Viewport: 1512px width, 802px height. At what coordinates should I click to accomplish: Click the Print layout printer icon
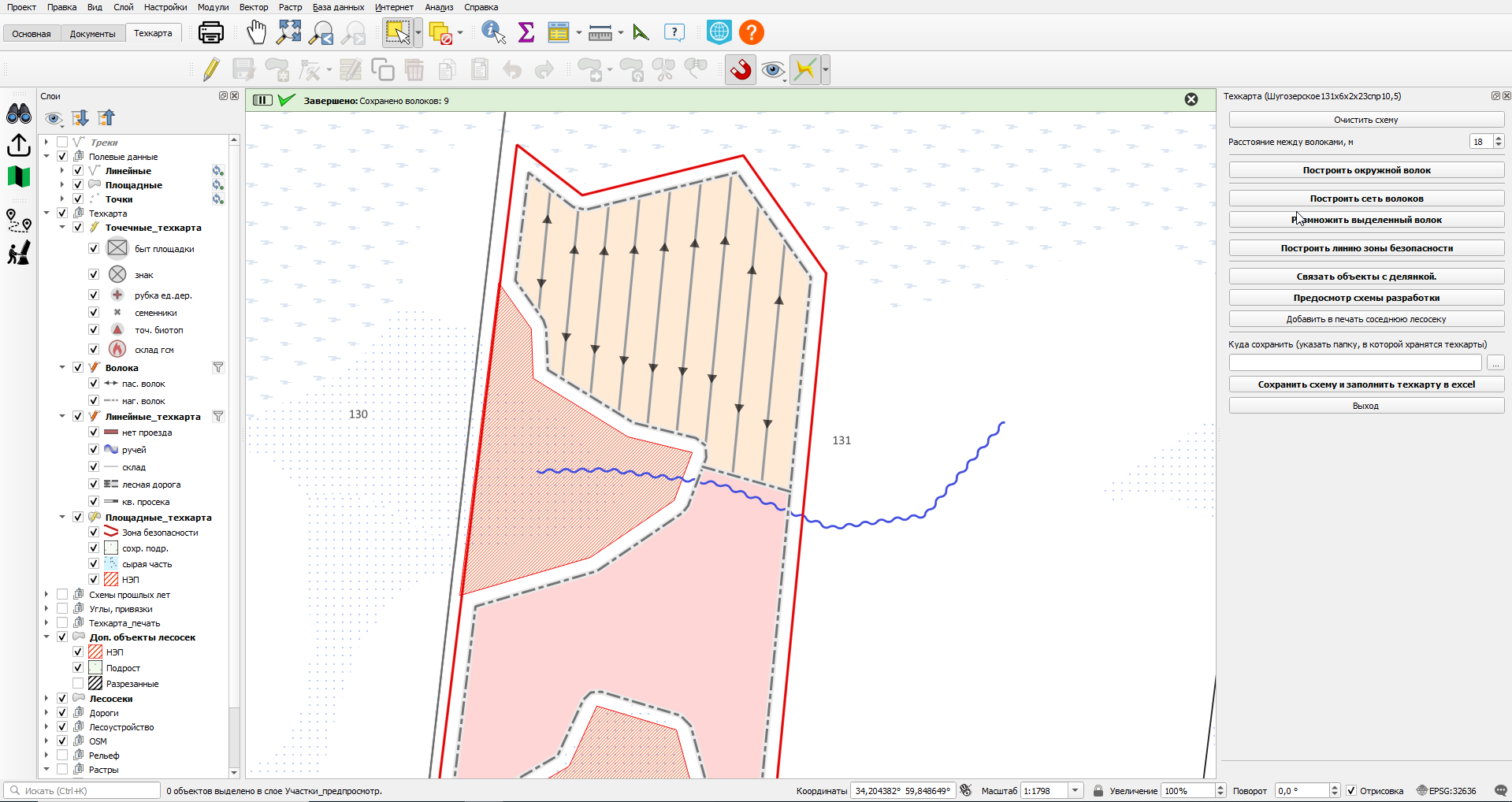(x=211, y=32)
